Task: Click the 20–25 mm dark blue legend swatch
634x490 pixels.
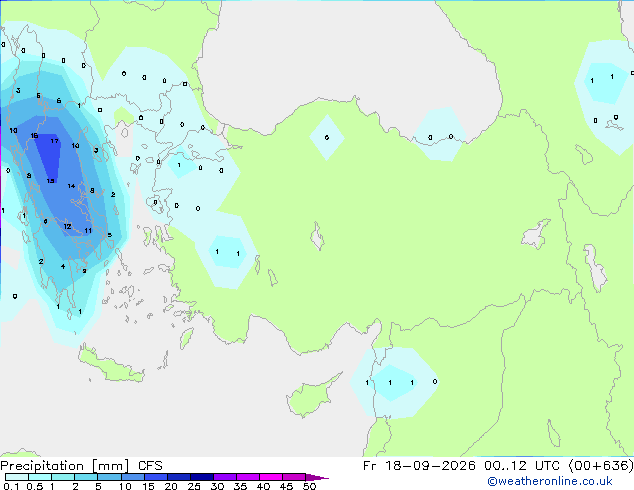Action: (178, 477)
